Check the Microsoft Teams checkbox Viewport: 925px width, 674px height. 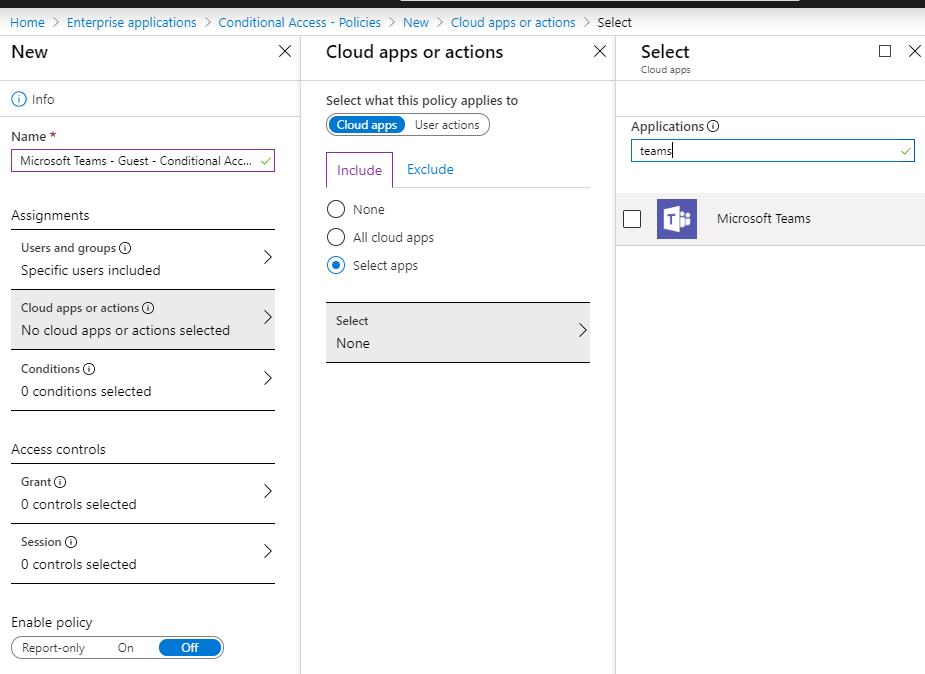[x=632, y=219]
